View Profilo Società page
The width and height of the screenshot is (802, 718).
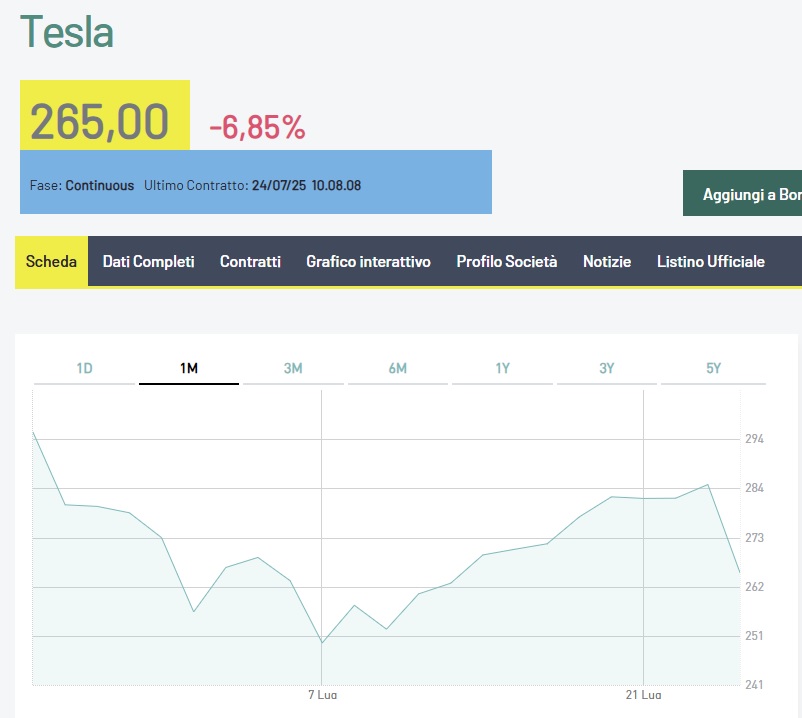pyautogui.click(x=506, y=261)
